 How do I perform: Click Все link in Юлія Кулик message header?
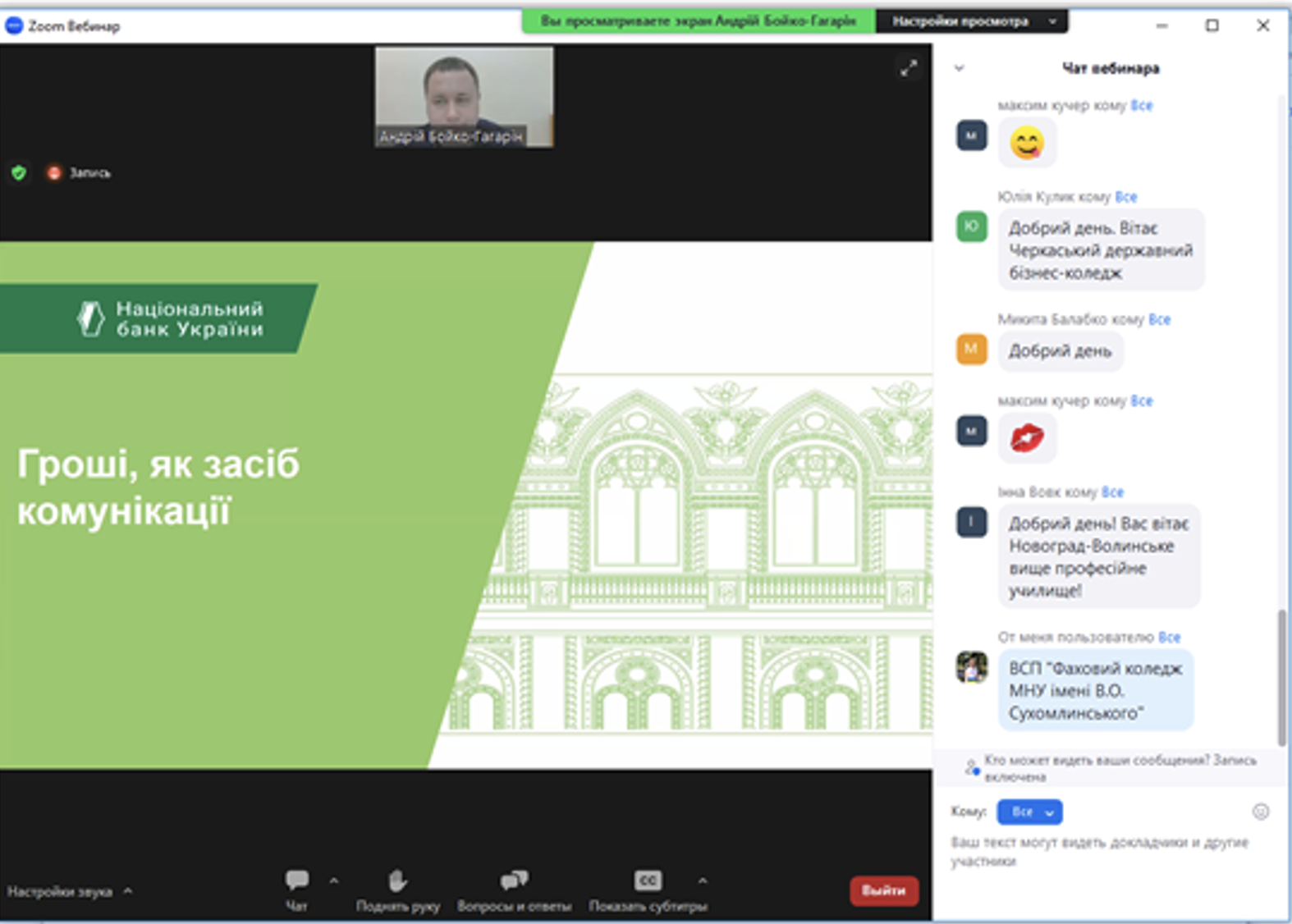tap(1126, 197)
